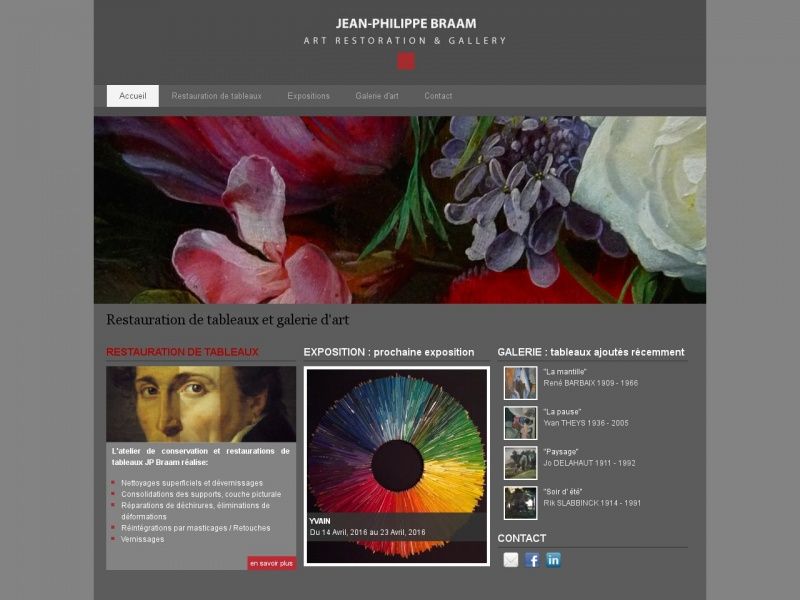Open the "La pause" painting thumbnail
The height and width of the screenshot is (600, 800).
point(520,423)
